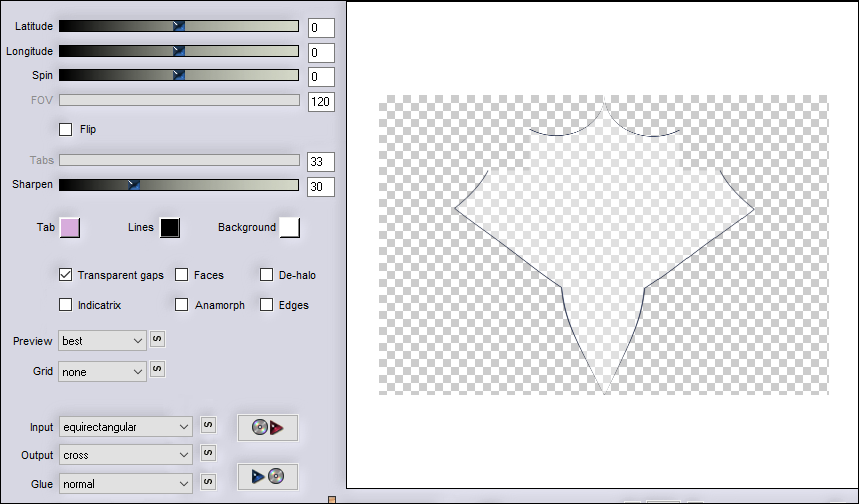The height and width of the screenshot is (504, 859).
Task: Turn on the Anamorph checkbox
Action: (182, 305)
